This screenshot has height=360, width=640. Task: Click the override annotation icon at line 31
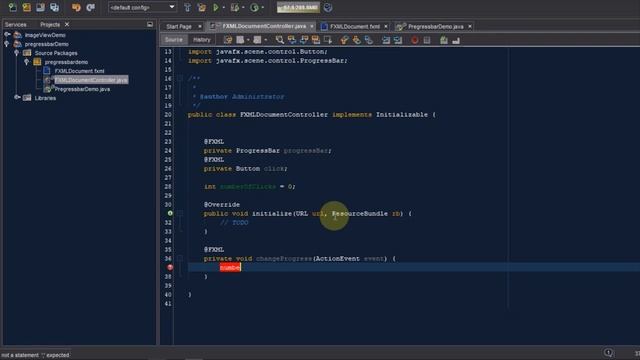(170, 213)
